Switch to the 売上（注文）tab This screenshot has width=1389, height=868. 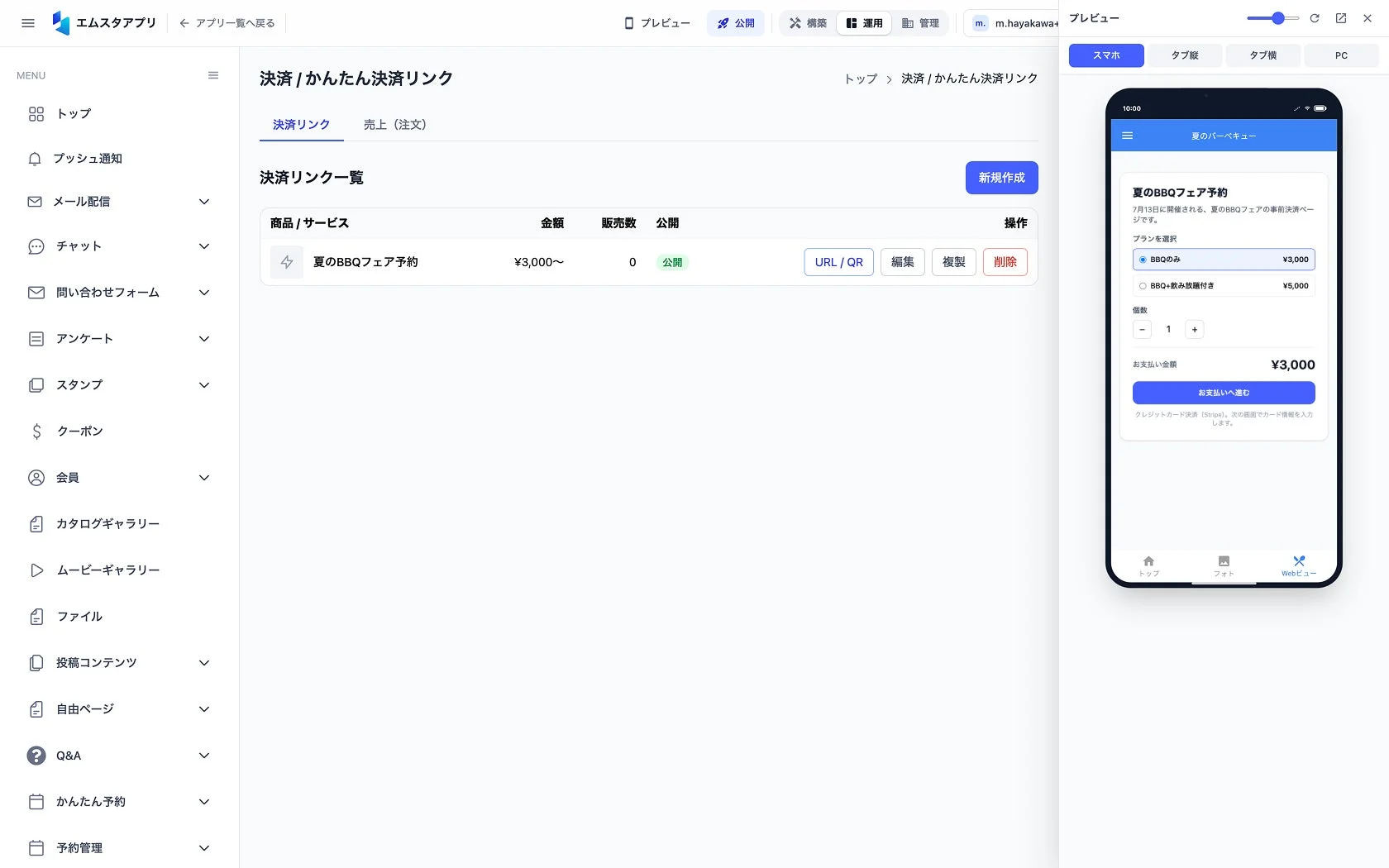(x=394, y=125)
